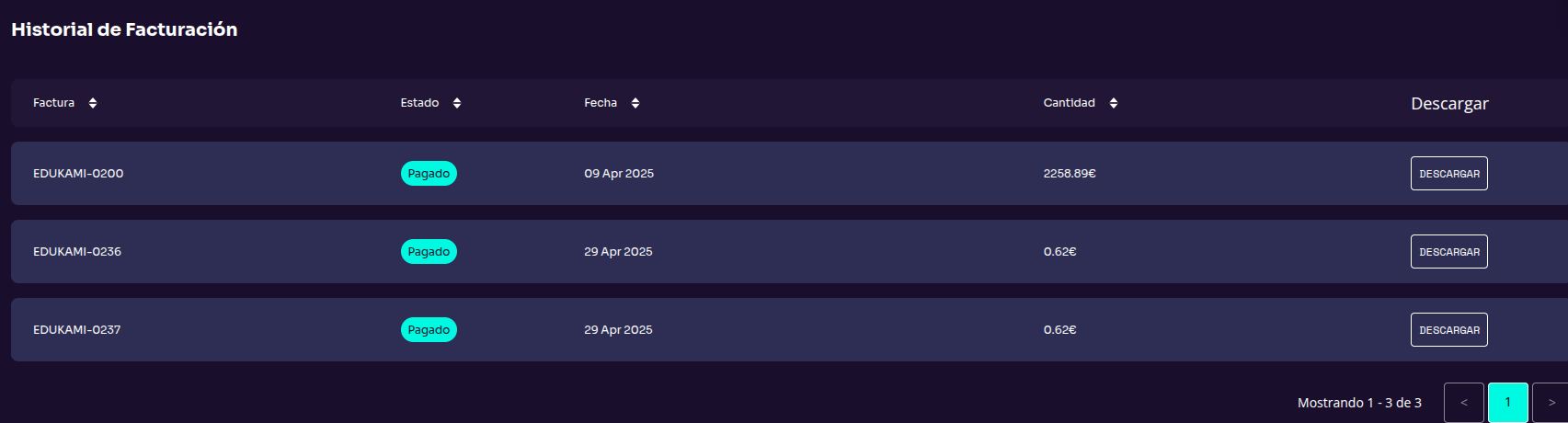1568x423 pixels.
Task: Click the Cantidad column header label
Action: tap(1069, 103)
